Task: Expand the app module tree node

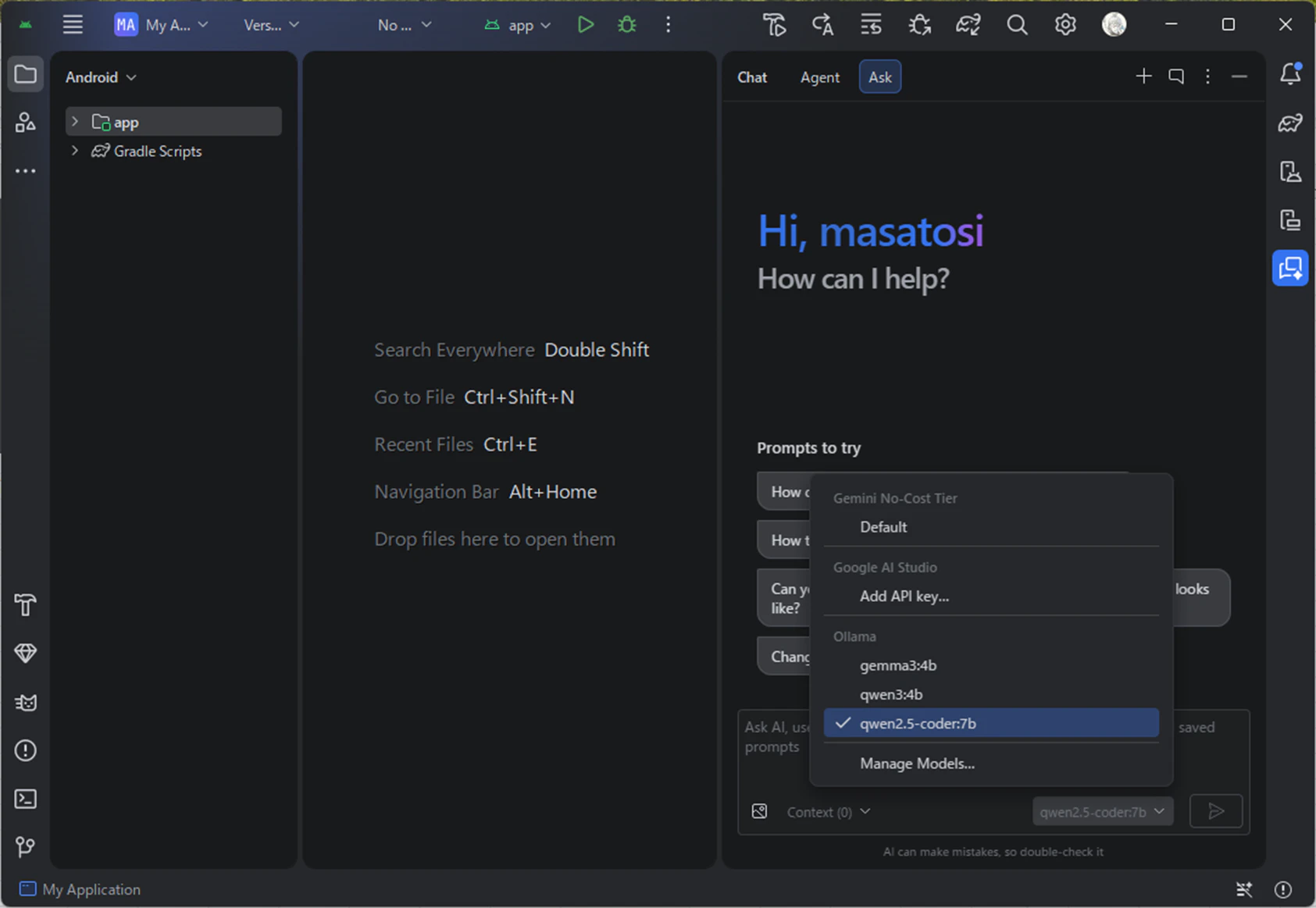Action: [75, 122]
